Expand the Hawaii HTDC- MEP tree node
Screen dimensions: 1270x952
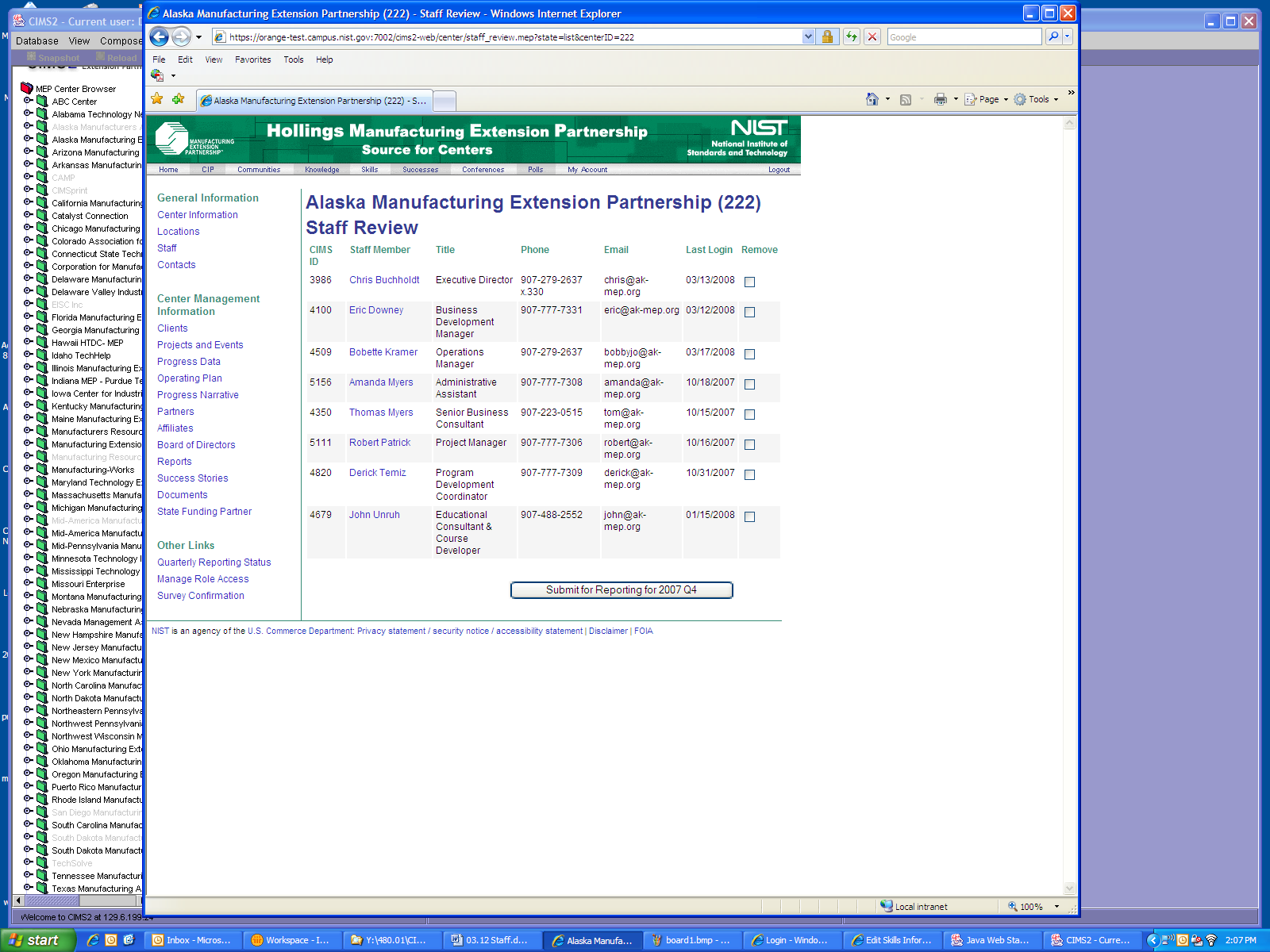click(28, 342)
